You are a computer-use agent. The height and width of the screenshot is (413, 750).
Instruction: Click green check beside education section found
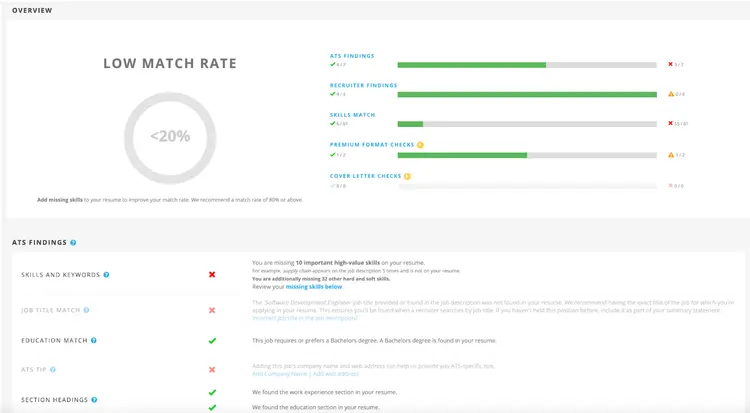pyautogui.click(x=212, y=408)
